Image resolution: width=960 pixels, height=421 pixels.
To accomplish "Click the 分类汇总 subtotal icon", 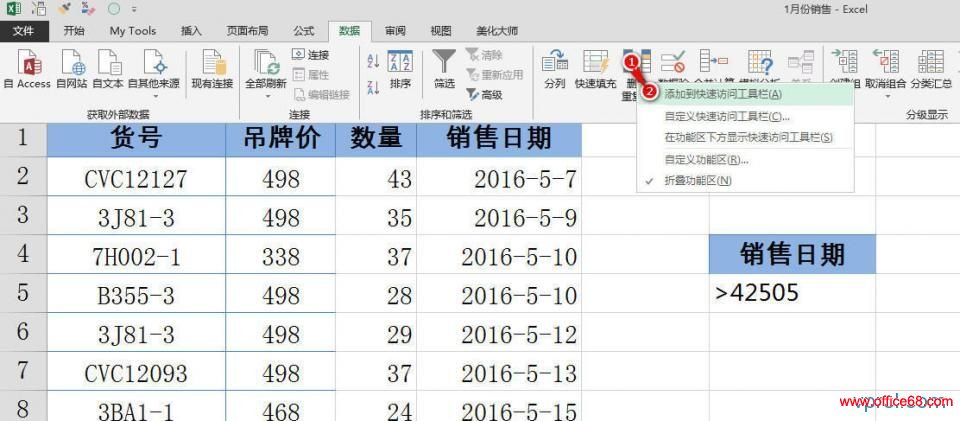I will (x=931, y=62).
